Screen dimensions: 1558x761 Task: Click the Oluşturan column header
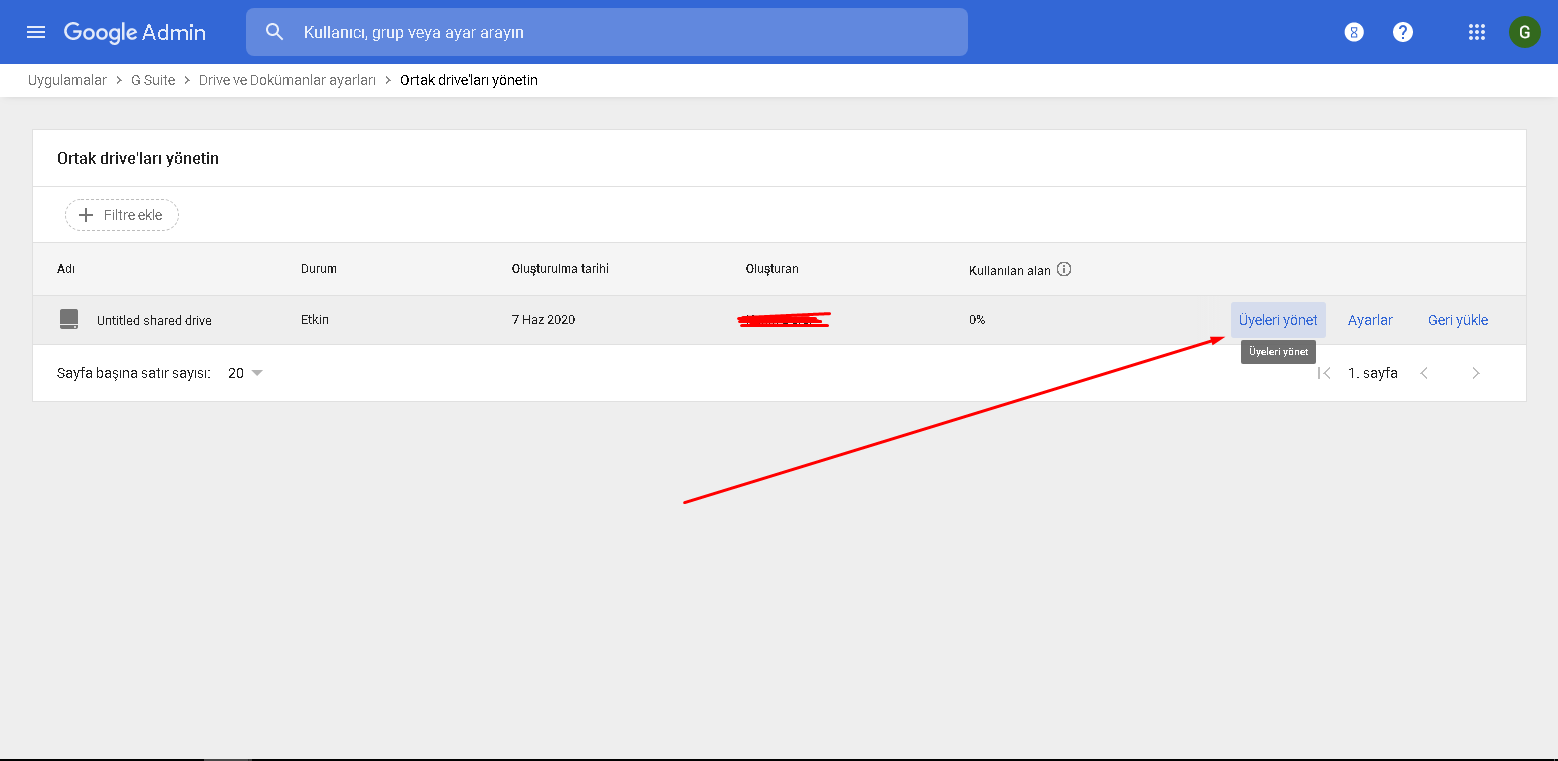click(772, 269)
